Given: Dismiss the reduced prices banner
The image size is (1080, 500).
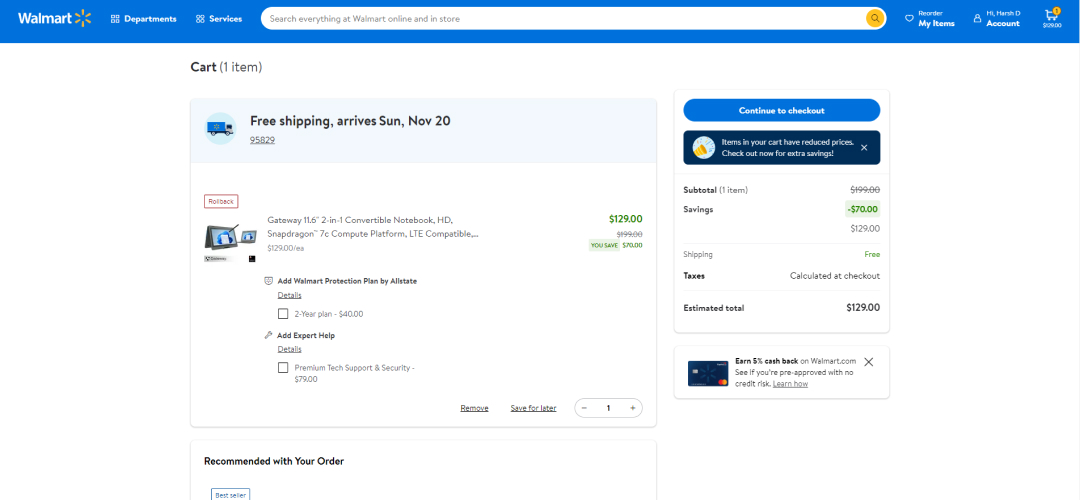Looking at the screenshot, I should point(864,147).
